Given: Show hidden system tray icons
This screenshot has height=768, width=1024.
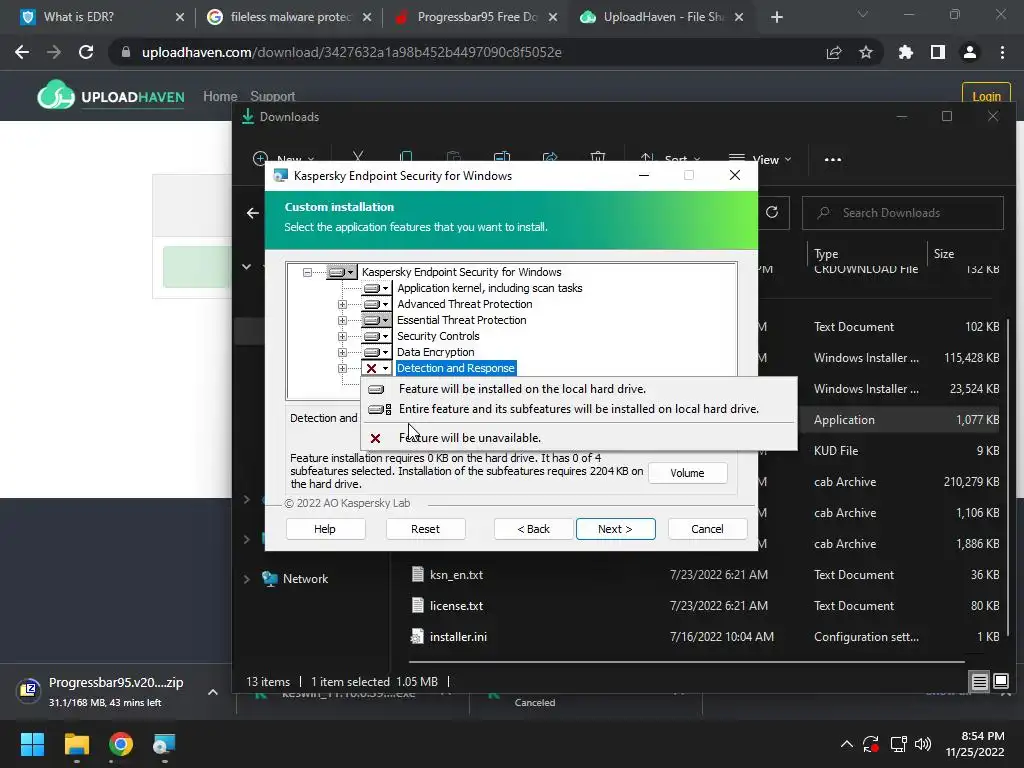Looking at the screenshot, I should coord(846,744).
